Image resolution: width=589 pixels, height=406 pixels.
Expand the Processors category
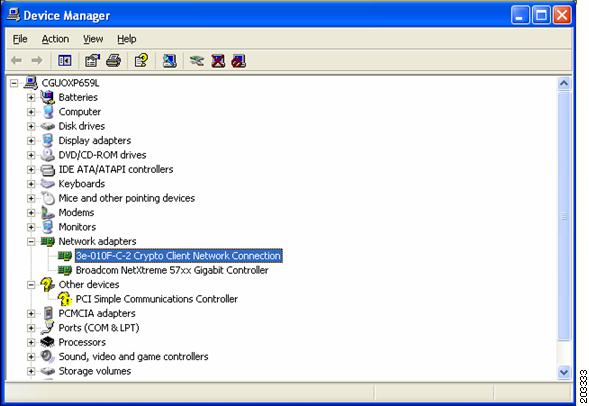(31, 342)
